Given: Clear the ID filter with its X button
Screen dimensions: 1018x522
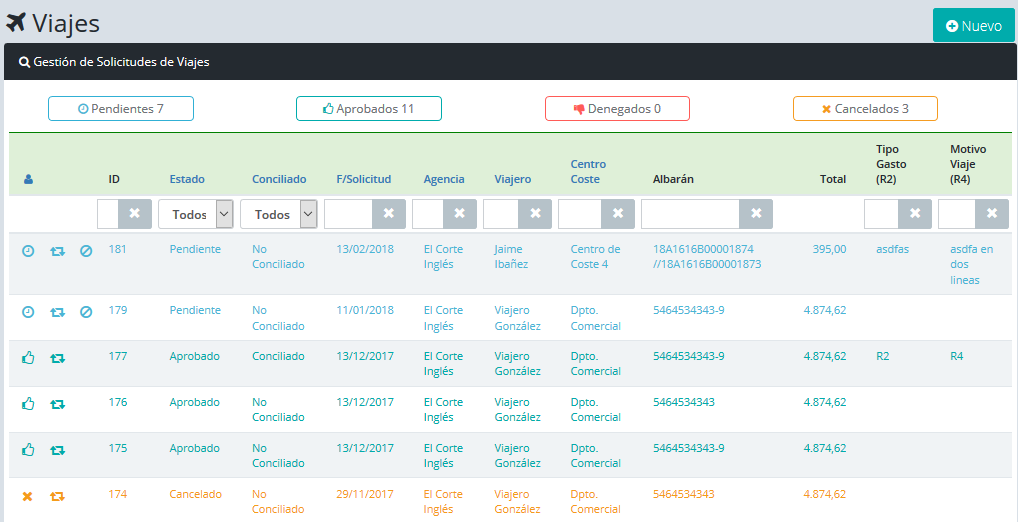Looking at the screenshot, I should 135,214.
